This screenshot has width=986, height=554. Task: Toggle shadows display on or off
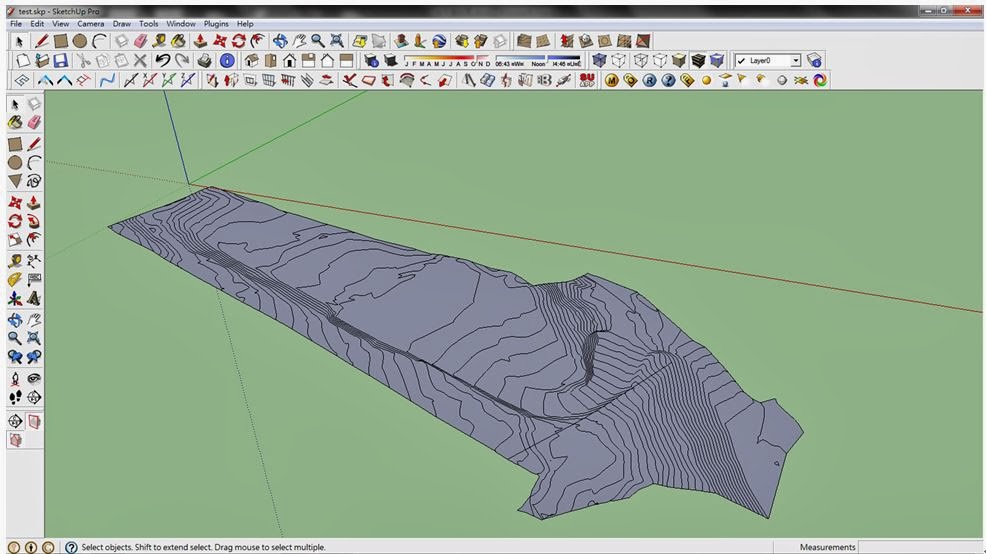click(390, 60)
